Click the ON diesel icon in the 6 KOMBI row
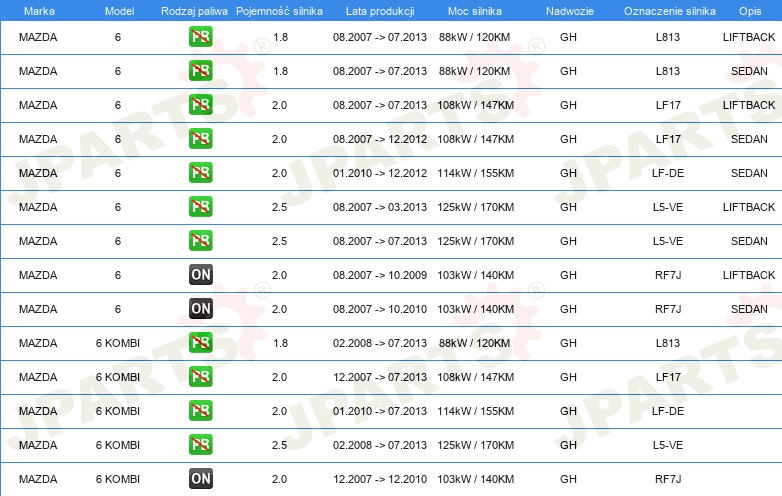Screen dimensions: 782x496 click(x=201, y=479)
